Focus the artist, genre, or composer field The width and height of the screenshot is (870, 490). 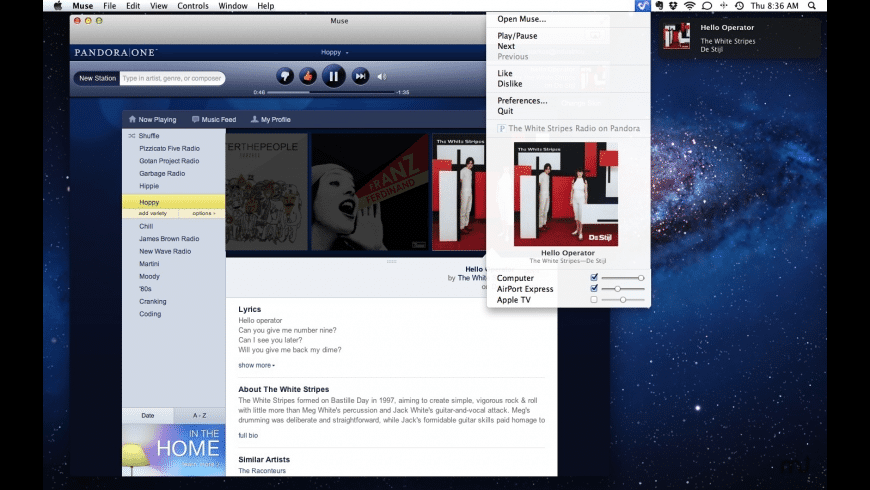tap(172, 78)
